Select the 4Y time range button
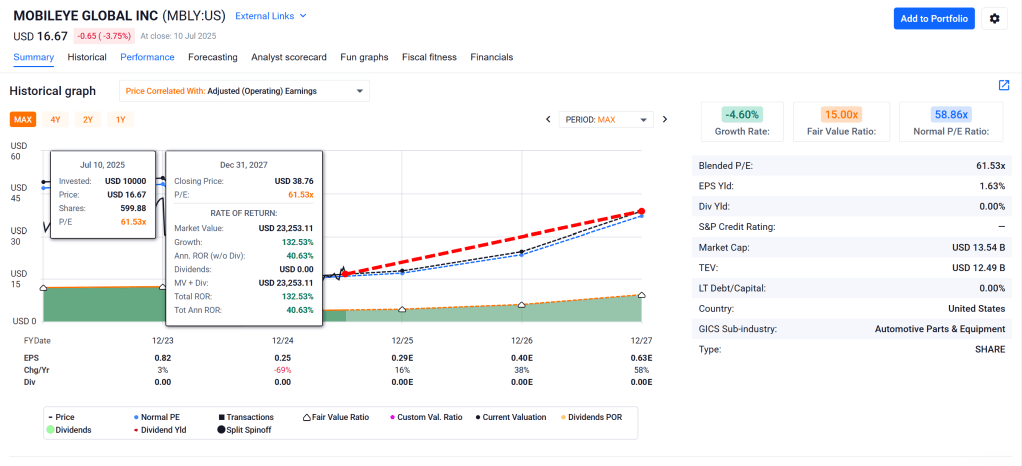Image resolution: width=1022 pixels, height=466 pixels. point(55,120)
